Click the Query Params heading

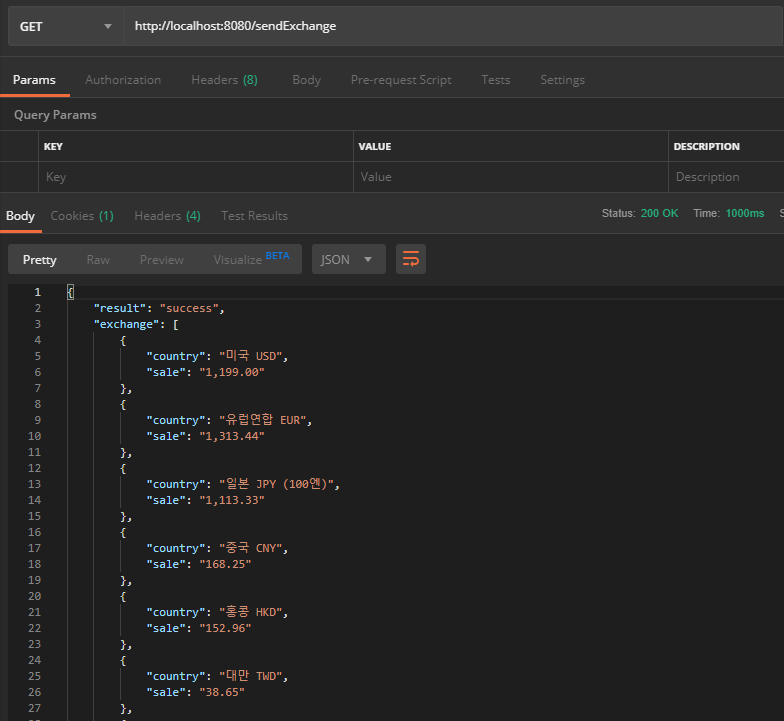point(55,115)
